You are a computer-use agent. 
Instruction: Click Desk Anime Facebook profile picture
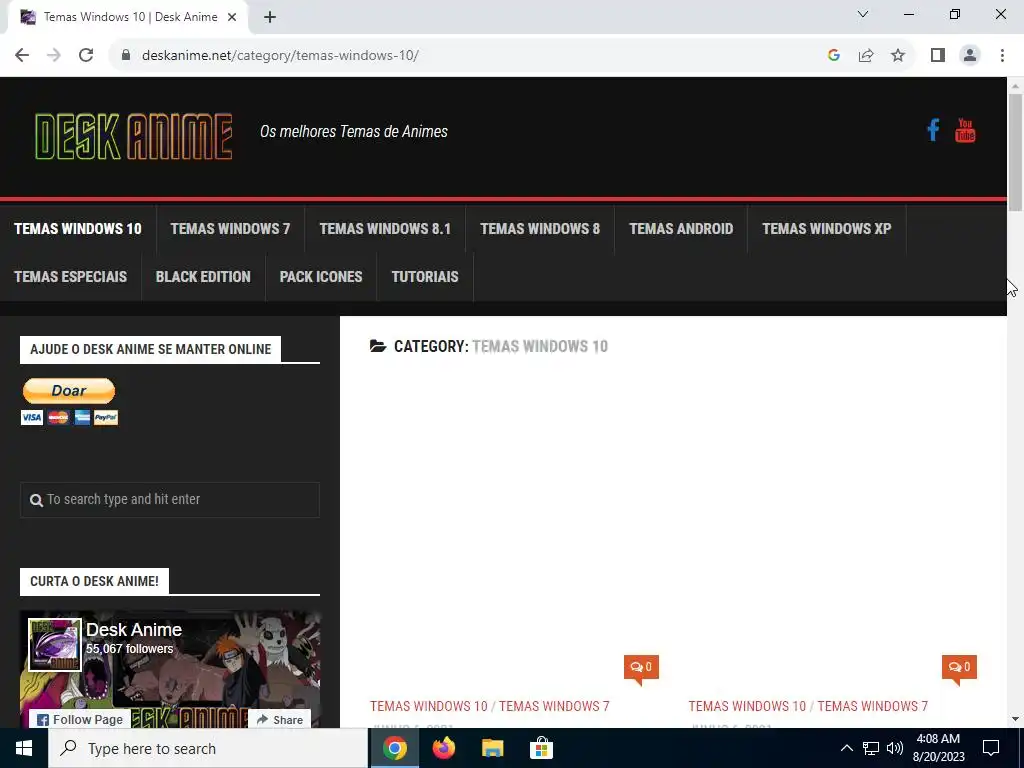click(x=55, y=645)
